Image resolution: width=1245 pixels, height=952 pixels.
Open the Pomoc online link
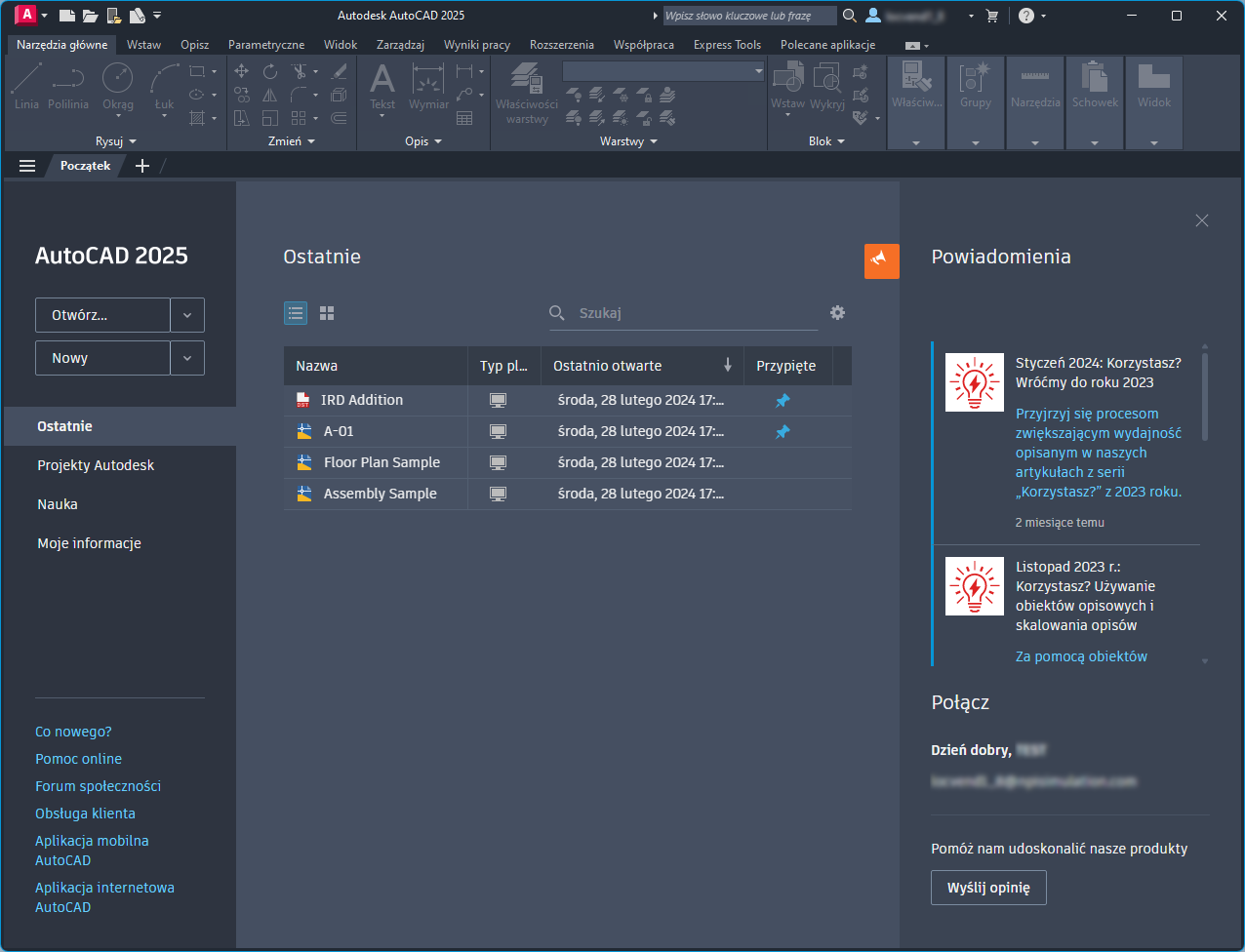tap(78, 759)
